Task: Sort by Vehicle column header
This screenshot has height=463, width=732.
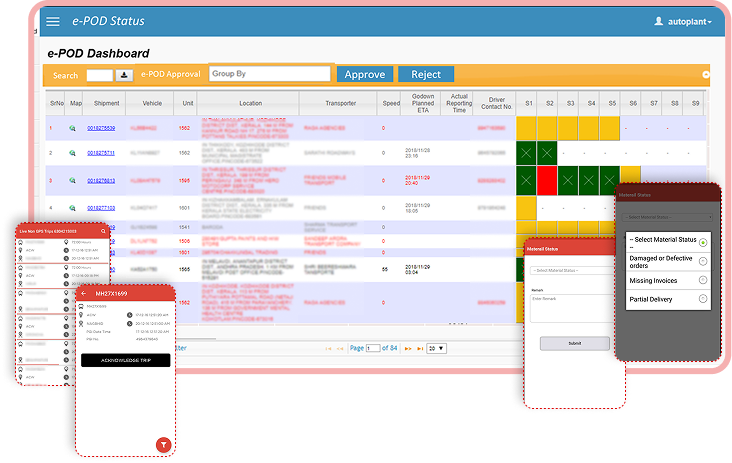Action: [152, 103]
